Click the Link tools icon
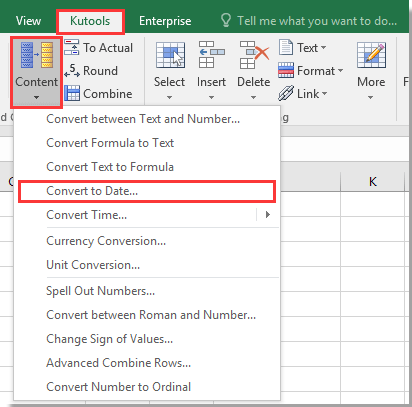The height and width of the screenshot is (407, 412). click(286, 93)
